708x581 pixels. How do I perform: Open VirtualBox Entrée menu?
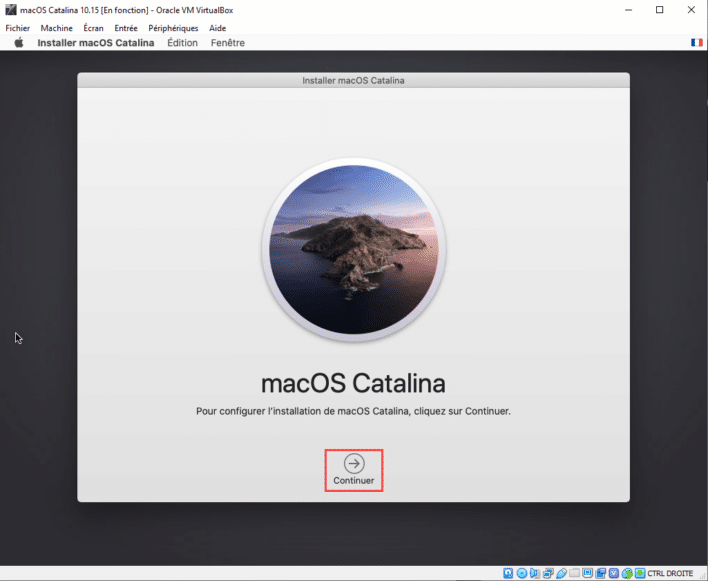(126, 28)
